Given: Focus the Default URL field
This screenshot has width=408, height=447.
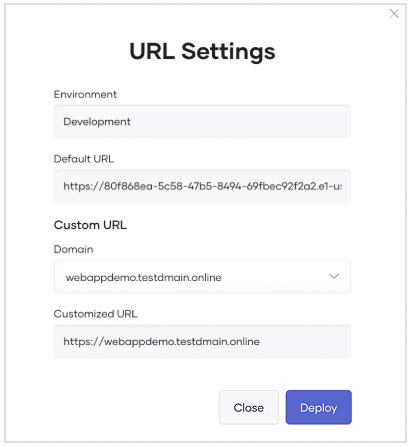Looking at the screenshot, I should tap(202, 186).
